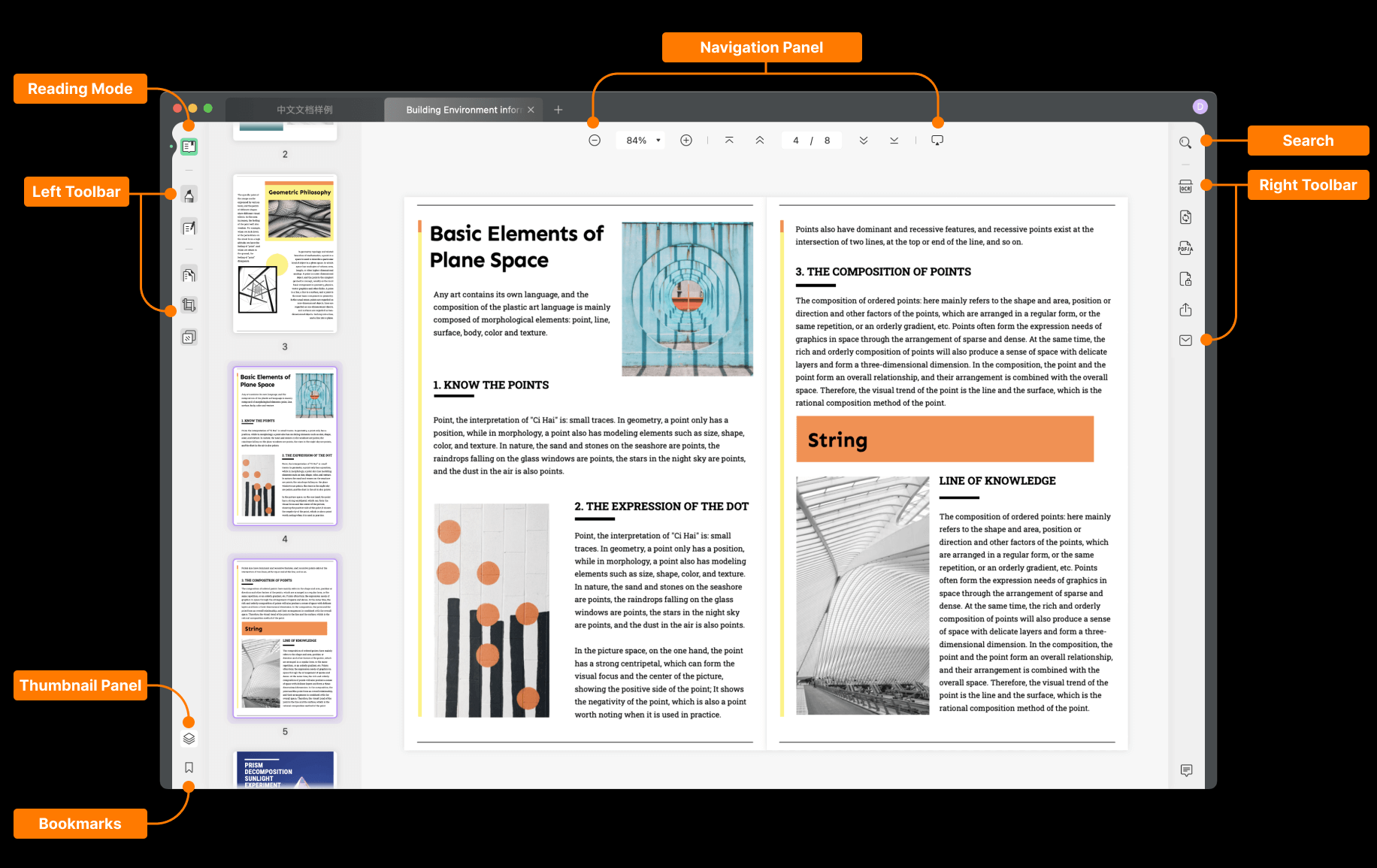Open a new tab with plus button

558,110
